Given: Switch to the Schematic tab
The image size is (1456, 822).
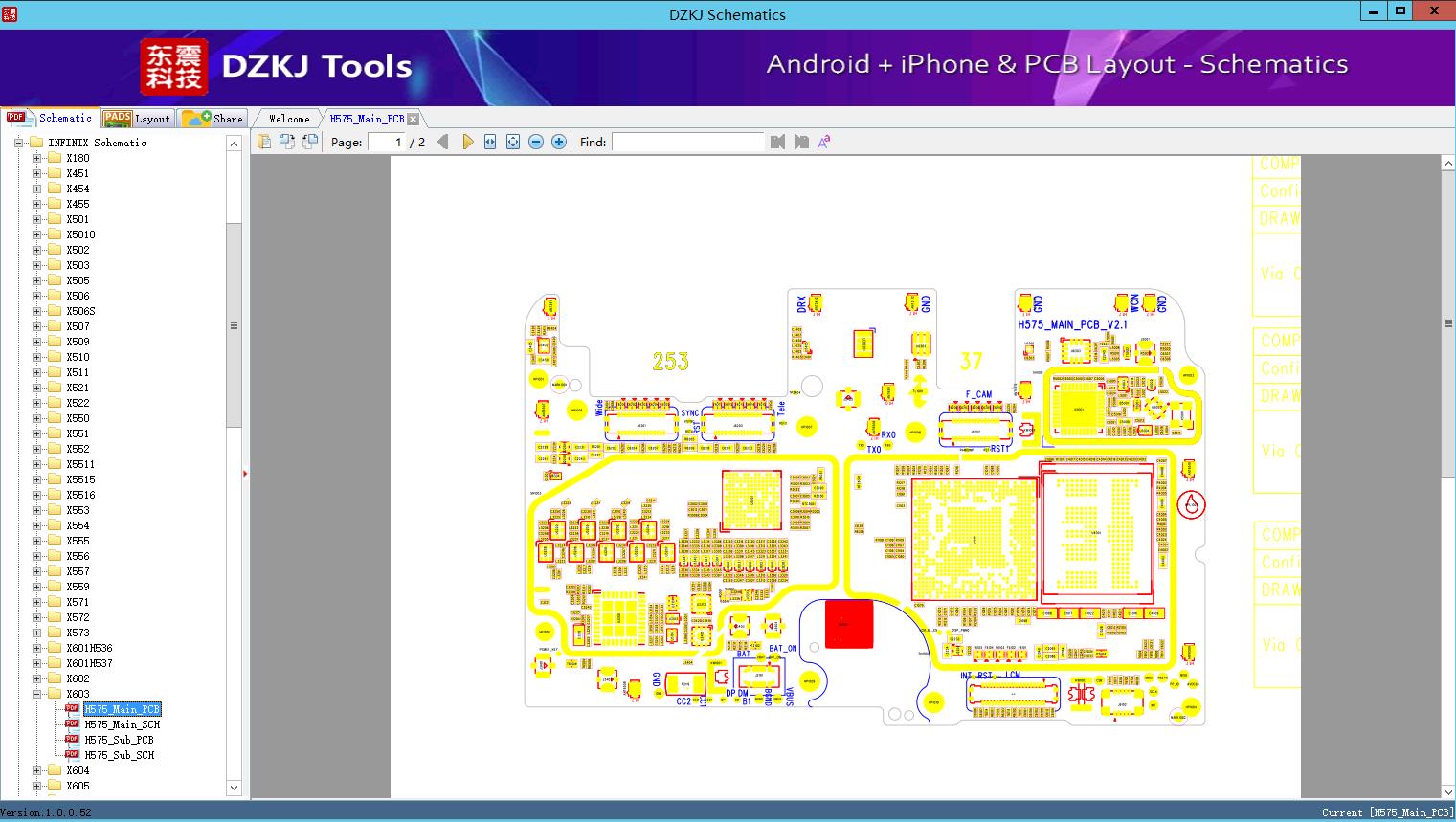Looking at the screenshot, I should point(49,118).
